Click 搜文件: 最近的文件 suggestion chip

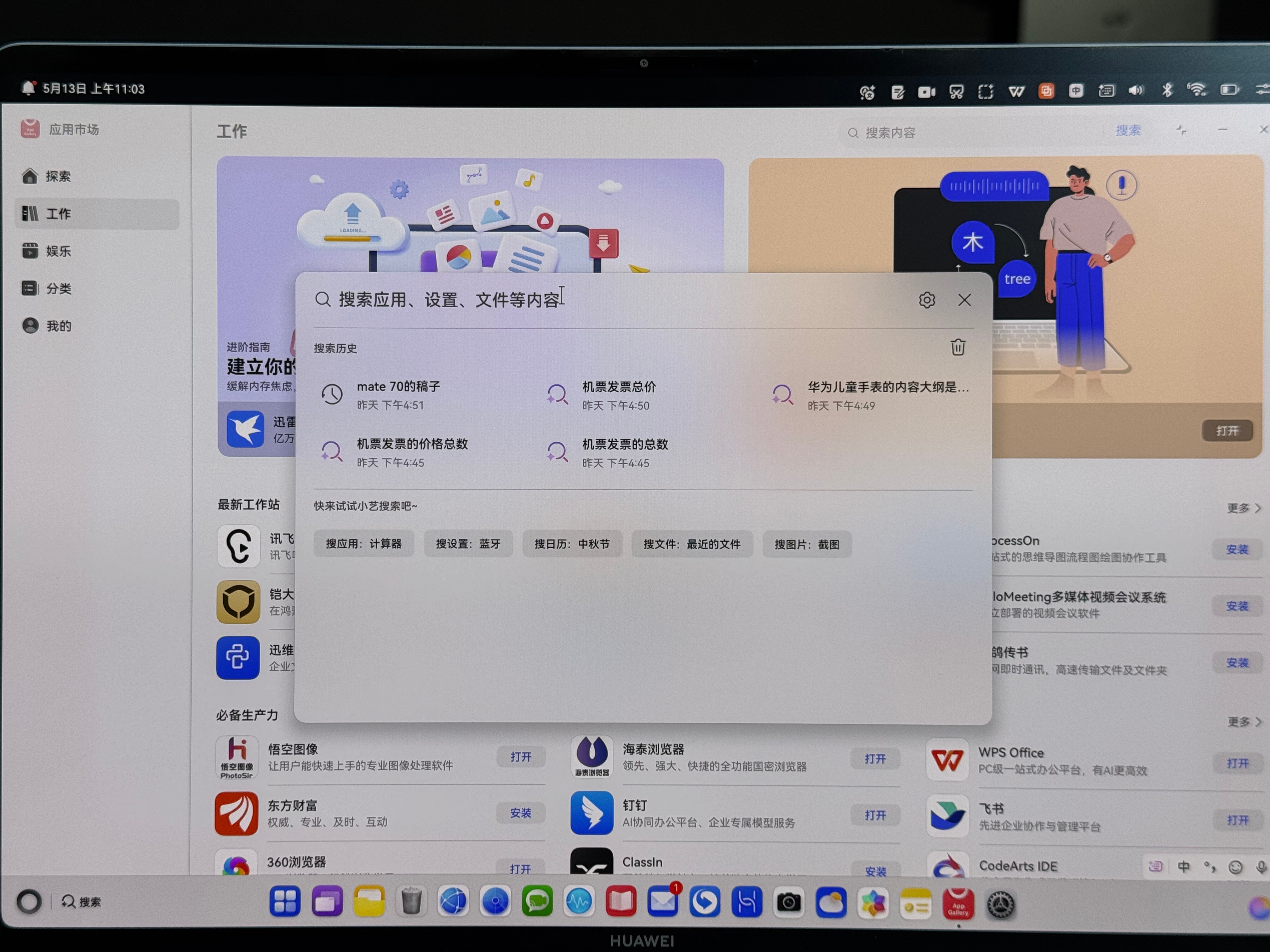point(692,544)
